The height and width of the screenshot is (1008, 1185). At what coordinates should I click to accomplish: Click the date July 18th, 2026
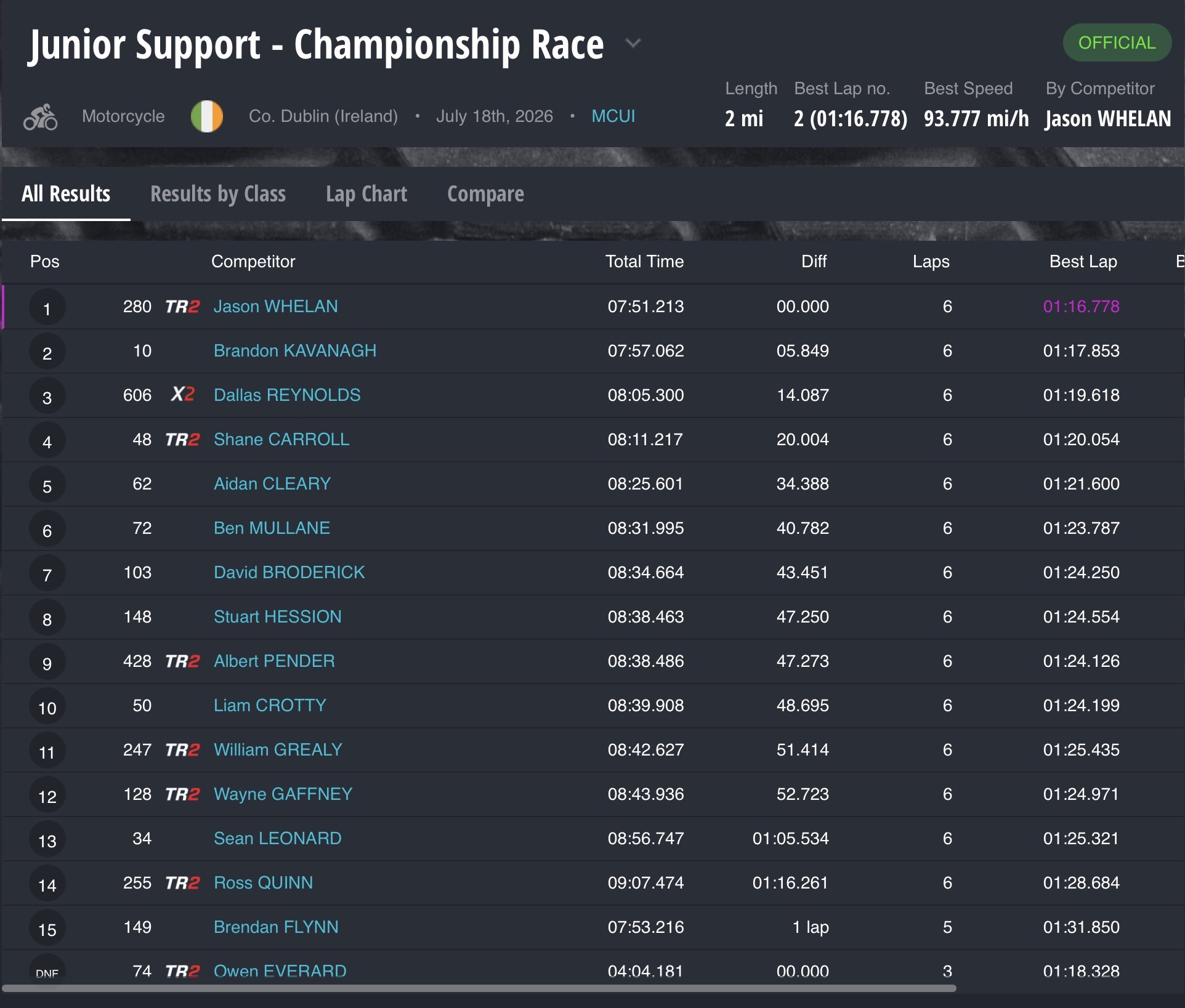coord(495,116)
